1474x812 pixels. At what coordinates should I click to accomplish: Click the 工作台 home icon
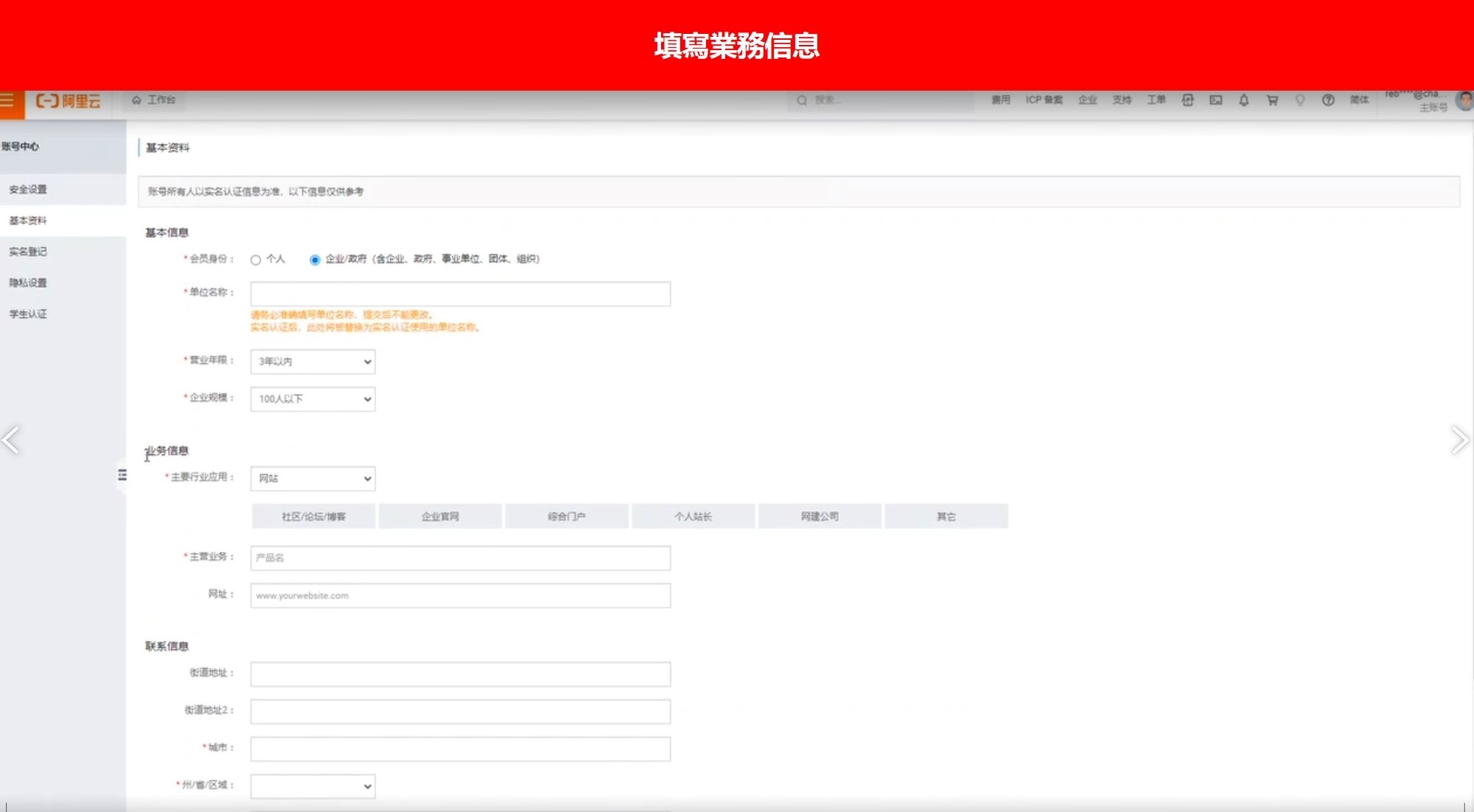(x=136, y=100)
